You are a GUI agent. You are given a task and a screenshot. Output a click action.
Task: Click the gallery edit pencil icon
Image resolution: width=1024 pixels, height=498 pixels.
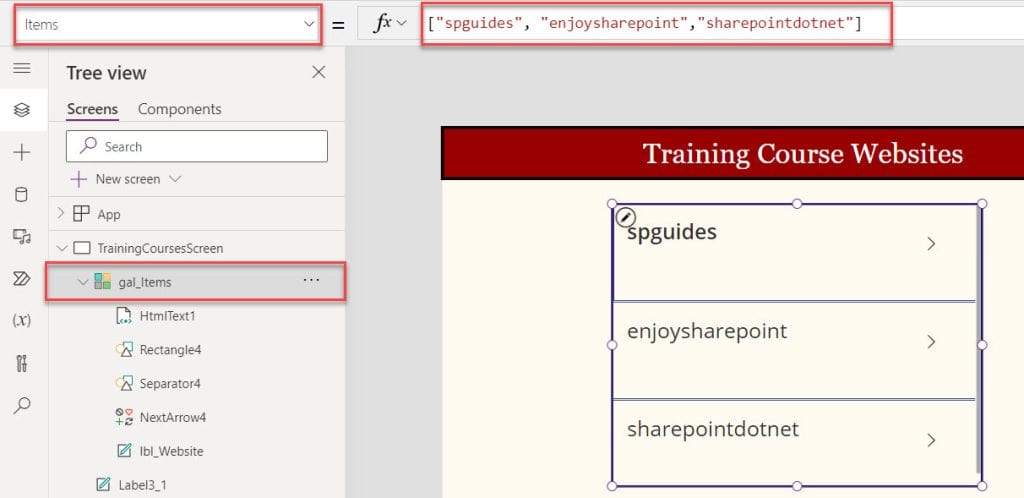click(626, 217)
